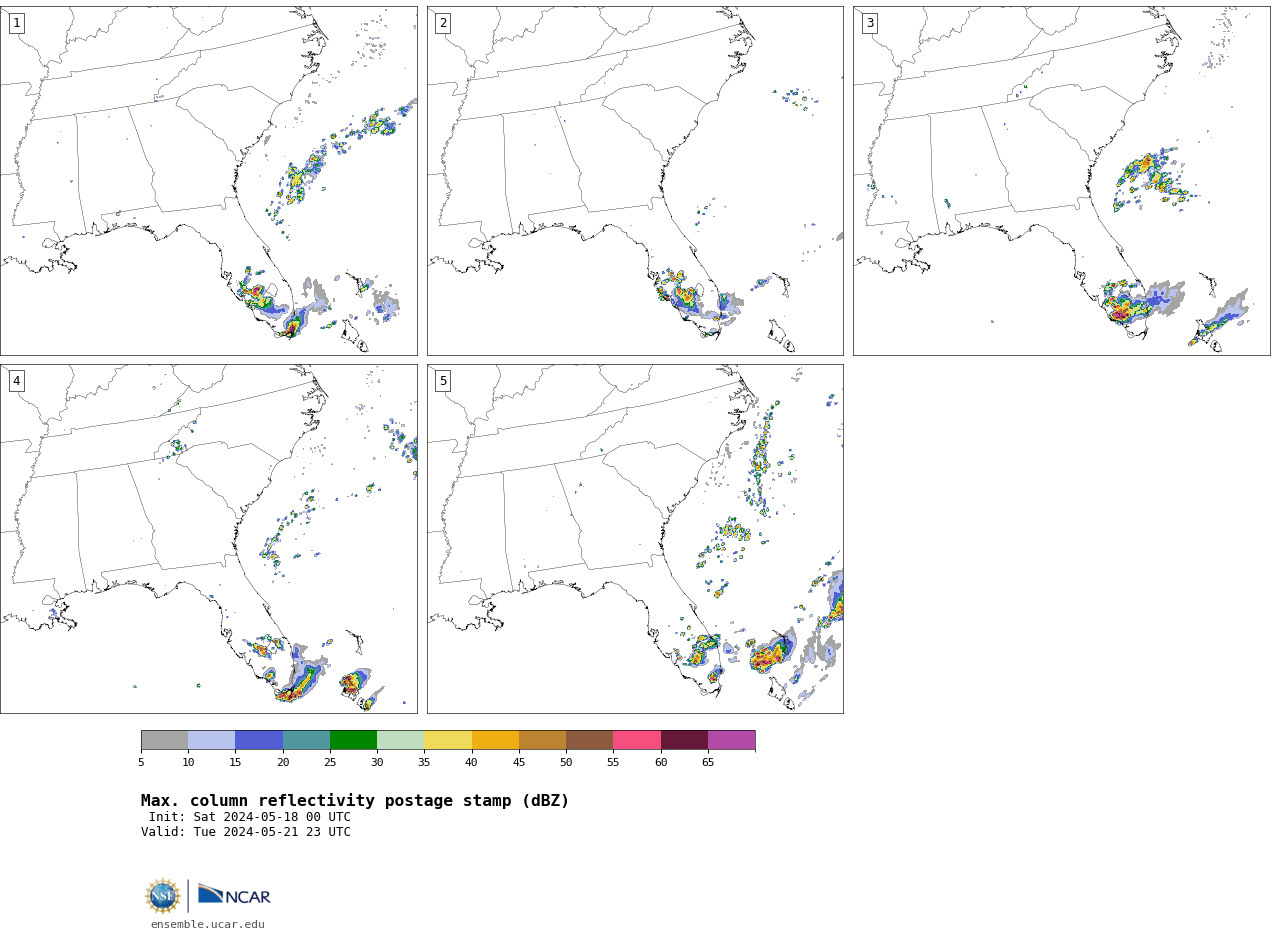Open ensemble member 3 reflectivity map

tap(1062, 181)
